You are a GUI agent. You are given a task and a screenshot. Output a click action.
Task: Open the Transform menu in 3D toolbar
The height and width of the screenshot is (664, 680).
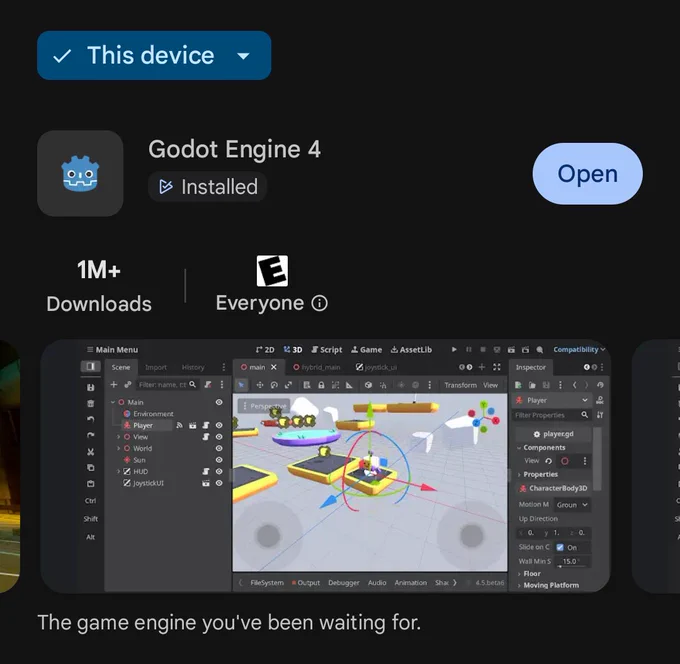pyautogui.click(x=460, y=385)
